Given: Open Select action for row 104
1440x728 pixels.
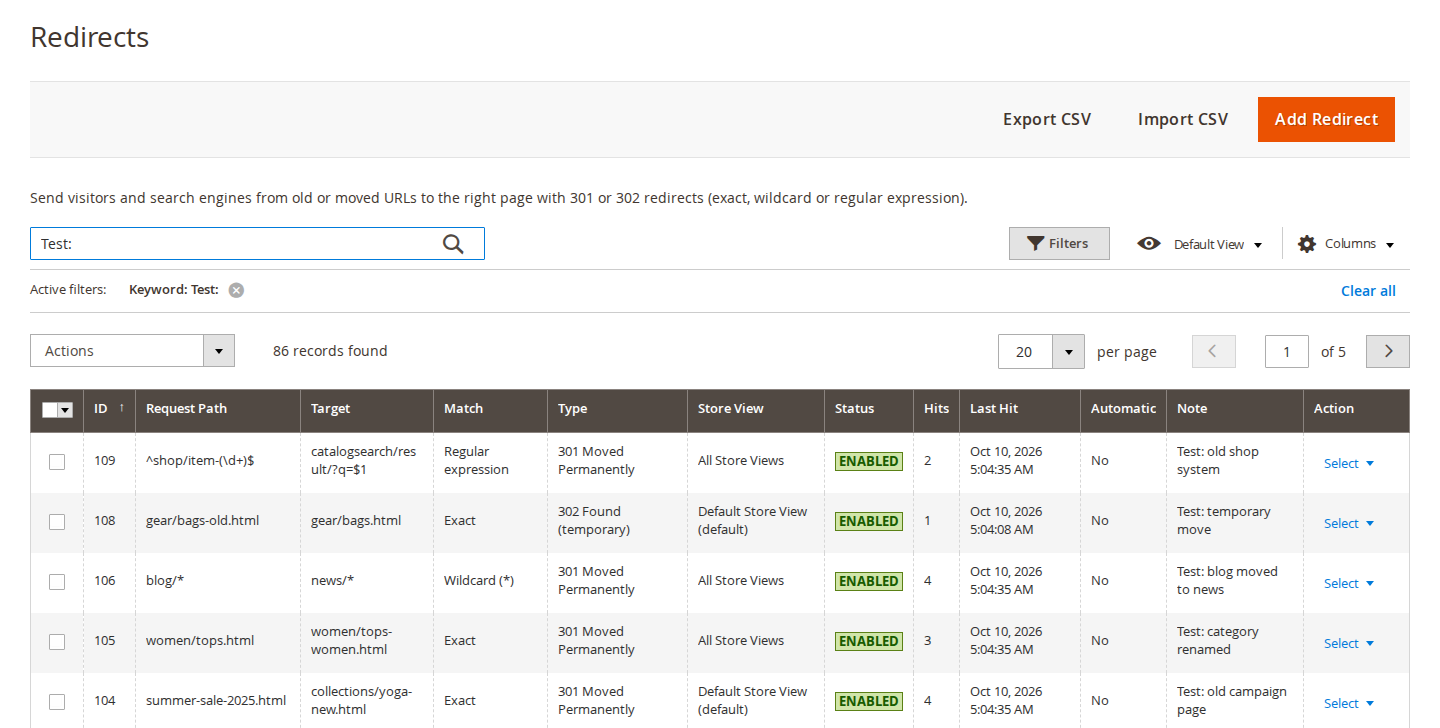Looking at the screenshot, I should coord(1348,703).
